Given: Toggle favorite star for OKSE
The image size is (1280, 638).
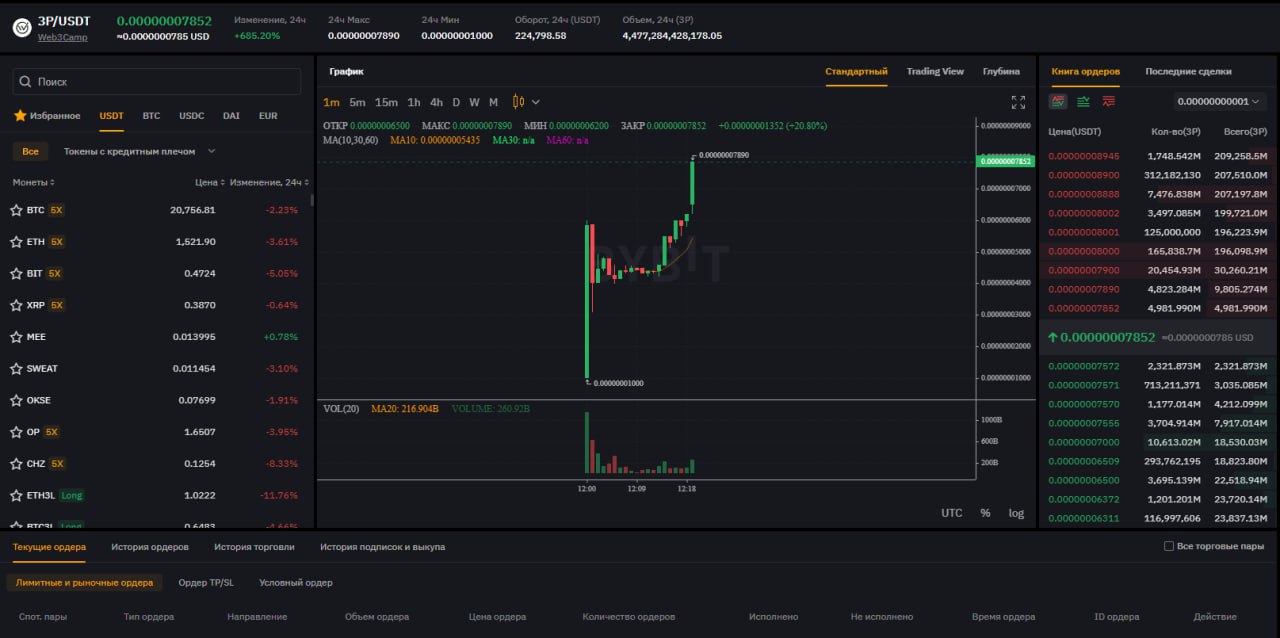Looking at the screenshot, I should coord(16,400).
